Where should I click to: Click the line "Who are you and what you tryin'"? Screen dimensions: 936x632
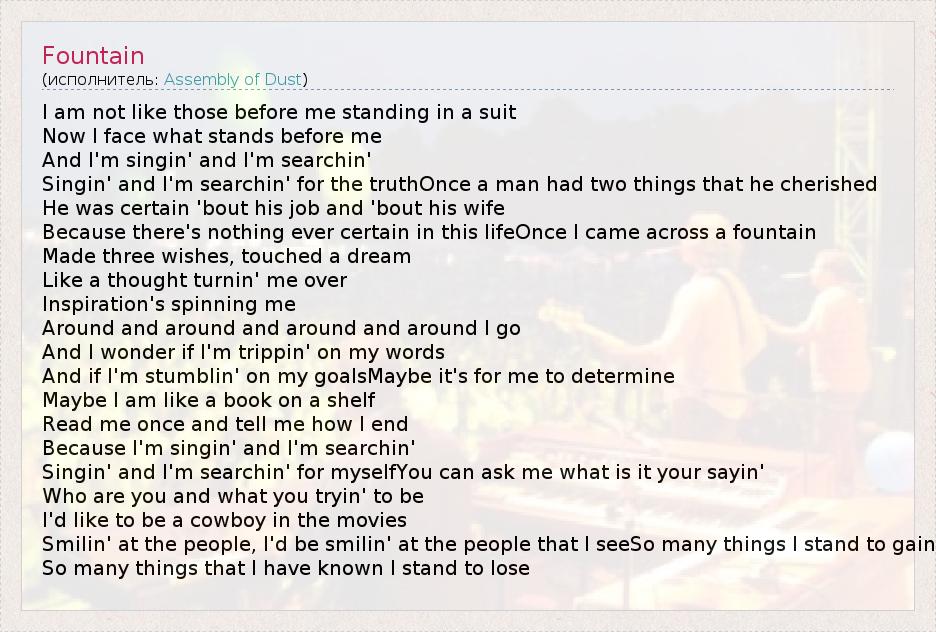[x=233, y=496]
